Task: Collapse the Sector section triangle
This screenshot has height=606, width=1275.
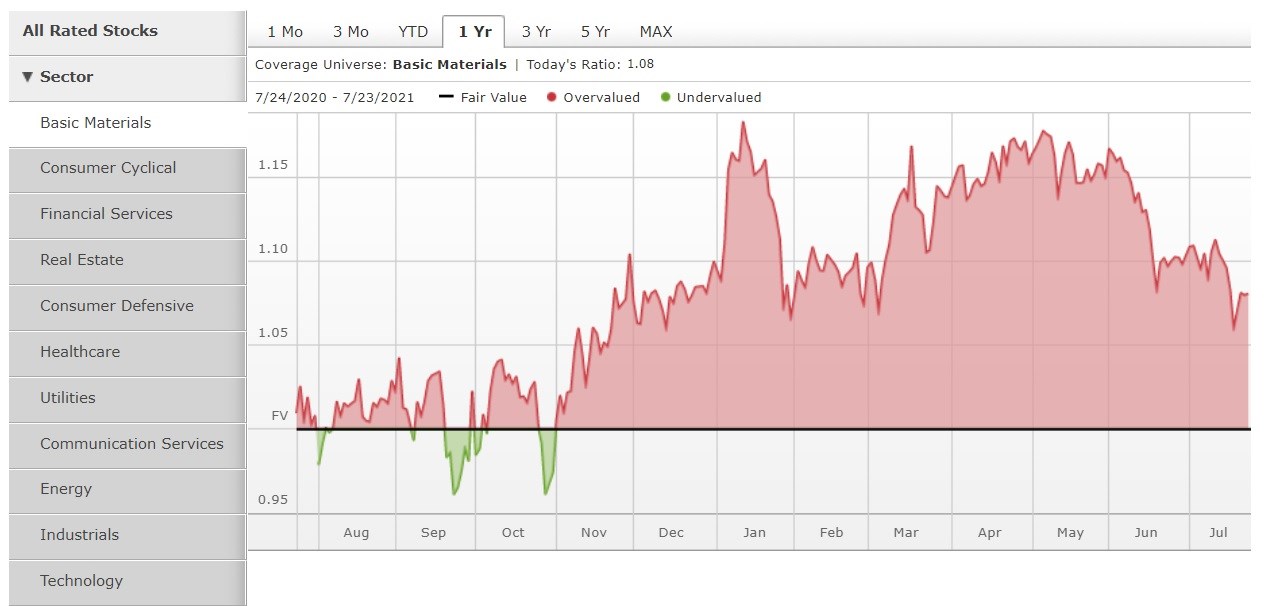Action: pyautogui.click(x=27, y=77)
